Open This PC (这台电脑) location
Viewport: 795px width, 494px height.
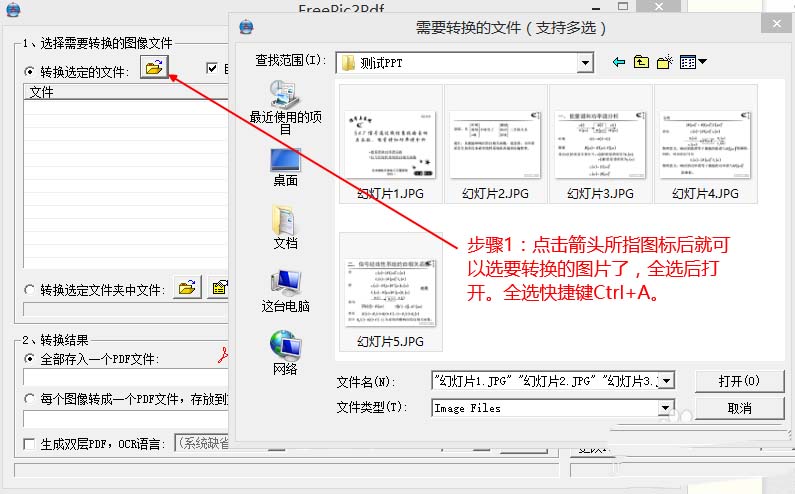(x=285, y=291)
